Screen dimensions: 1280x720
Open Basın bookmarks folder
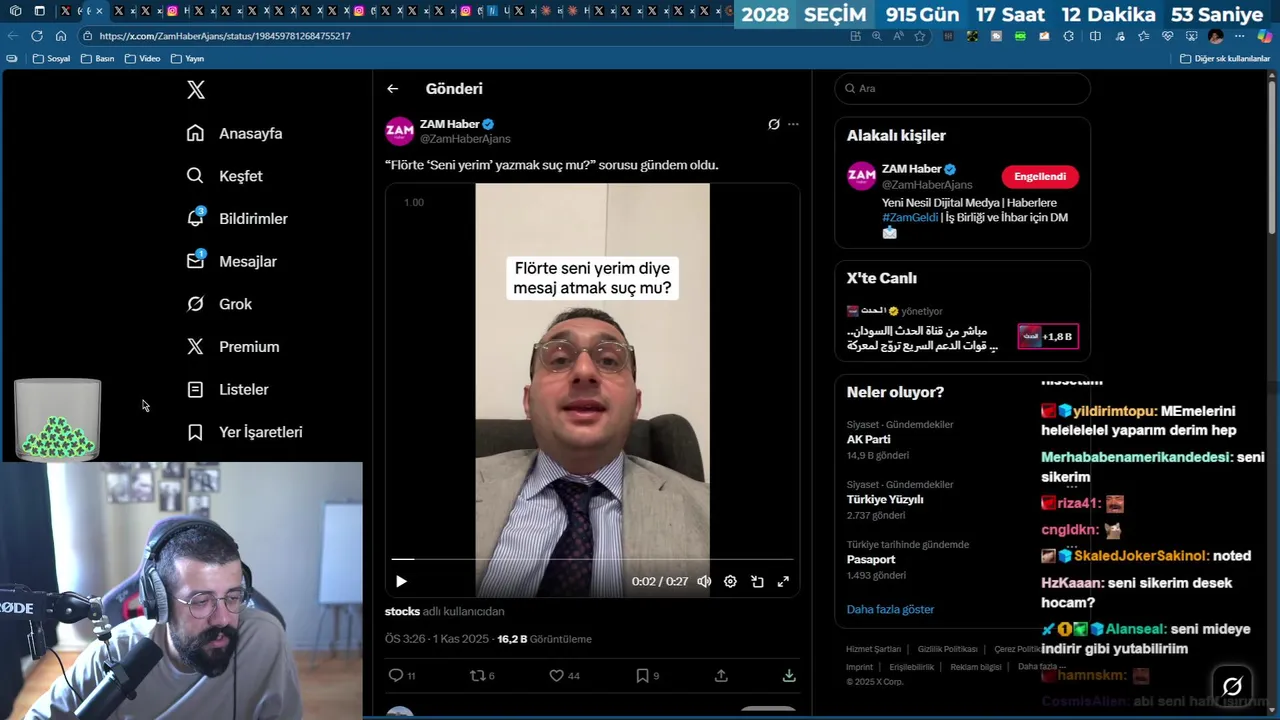click(98, 59)
